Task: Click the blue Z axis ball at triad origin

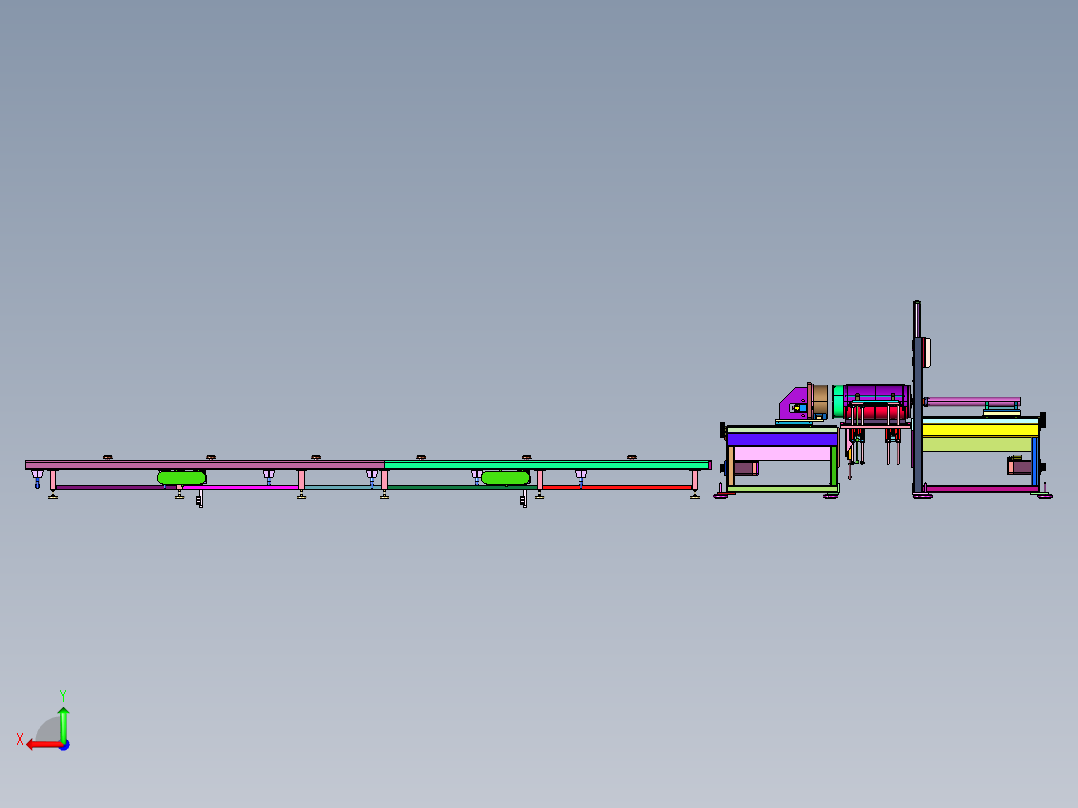Action: click(x=65, y=745)
